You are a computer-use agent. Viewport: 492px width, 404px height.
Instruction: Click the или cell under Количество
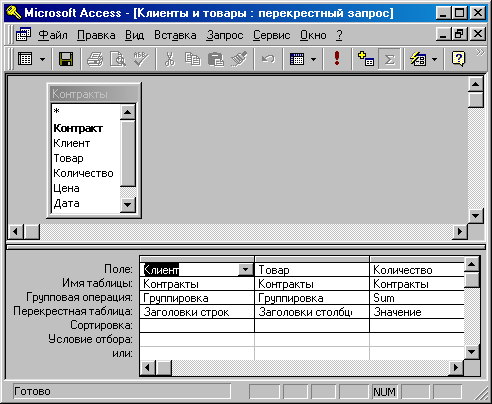(417, 353)
